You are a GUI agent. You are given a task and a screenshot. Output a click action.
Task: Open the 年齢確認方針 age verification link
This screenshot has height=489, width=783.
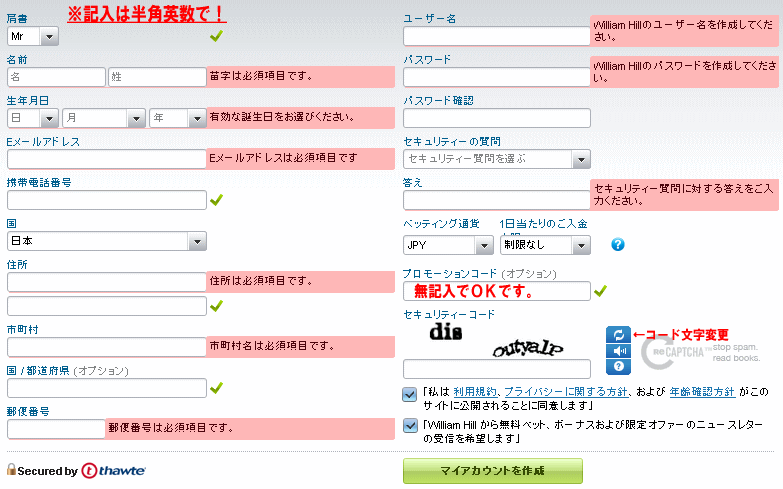pyautogui.click(x=702, y=392)
